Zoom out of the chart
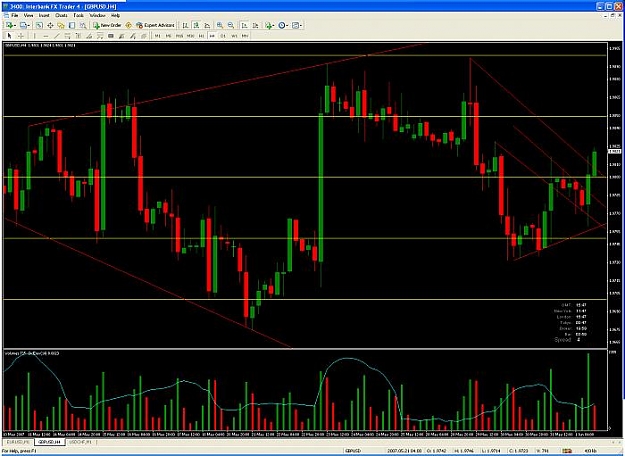625x456 pixels. tap(231, 25)
